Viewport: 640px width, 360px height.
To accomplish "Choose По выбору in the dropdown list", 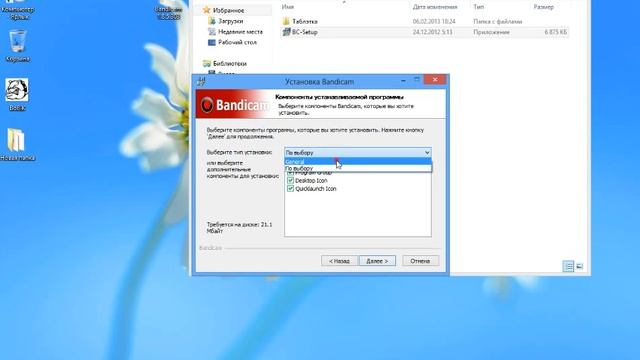I will click(358, 168).
